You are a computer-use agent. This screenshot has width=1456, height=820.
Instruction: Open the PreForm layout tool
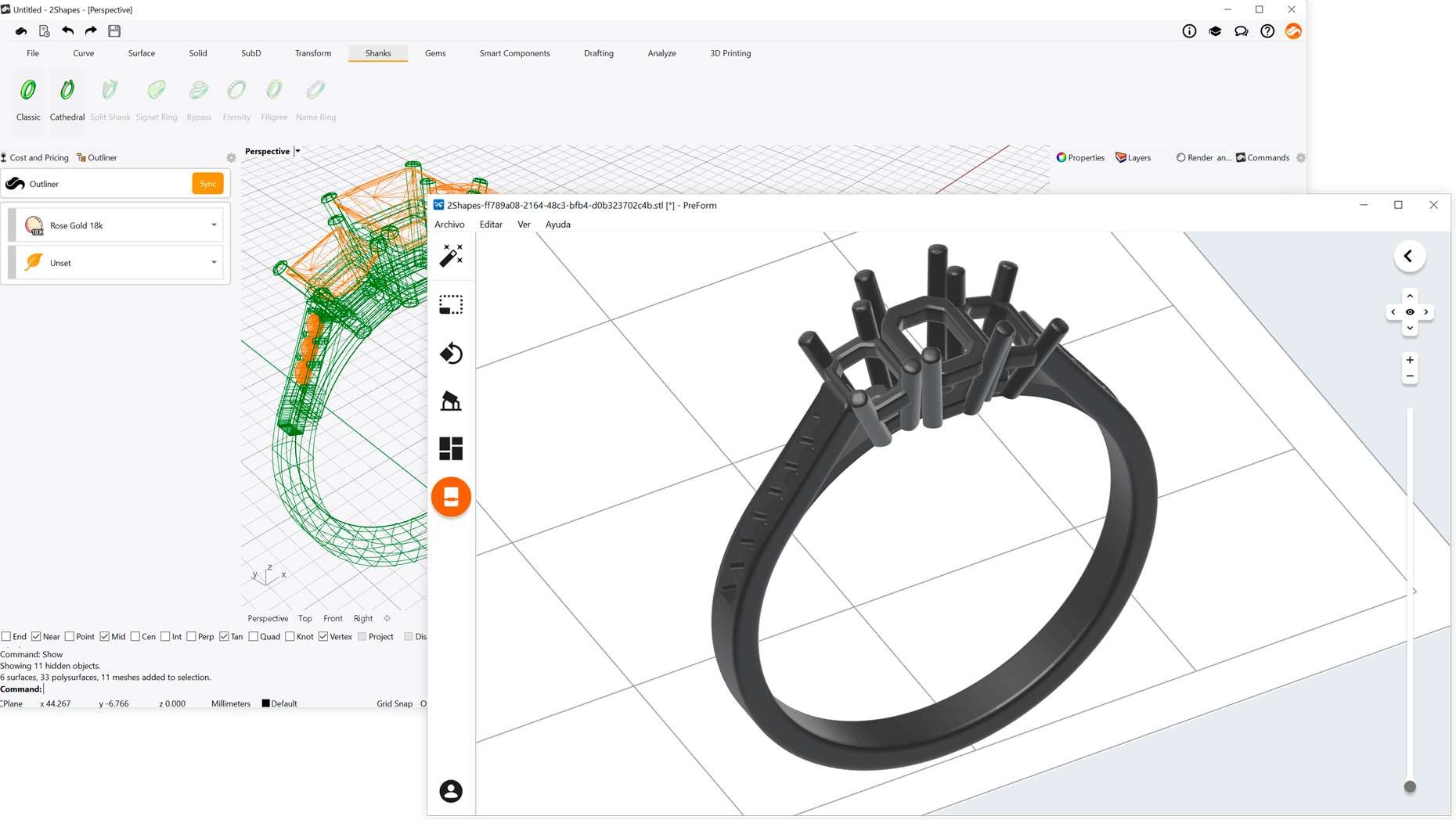pyautogui.click(x=451, y=448)
